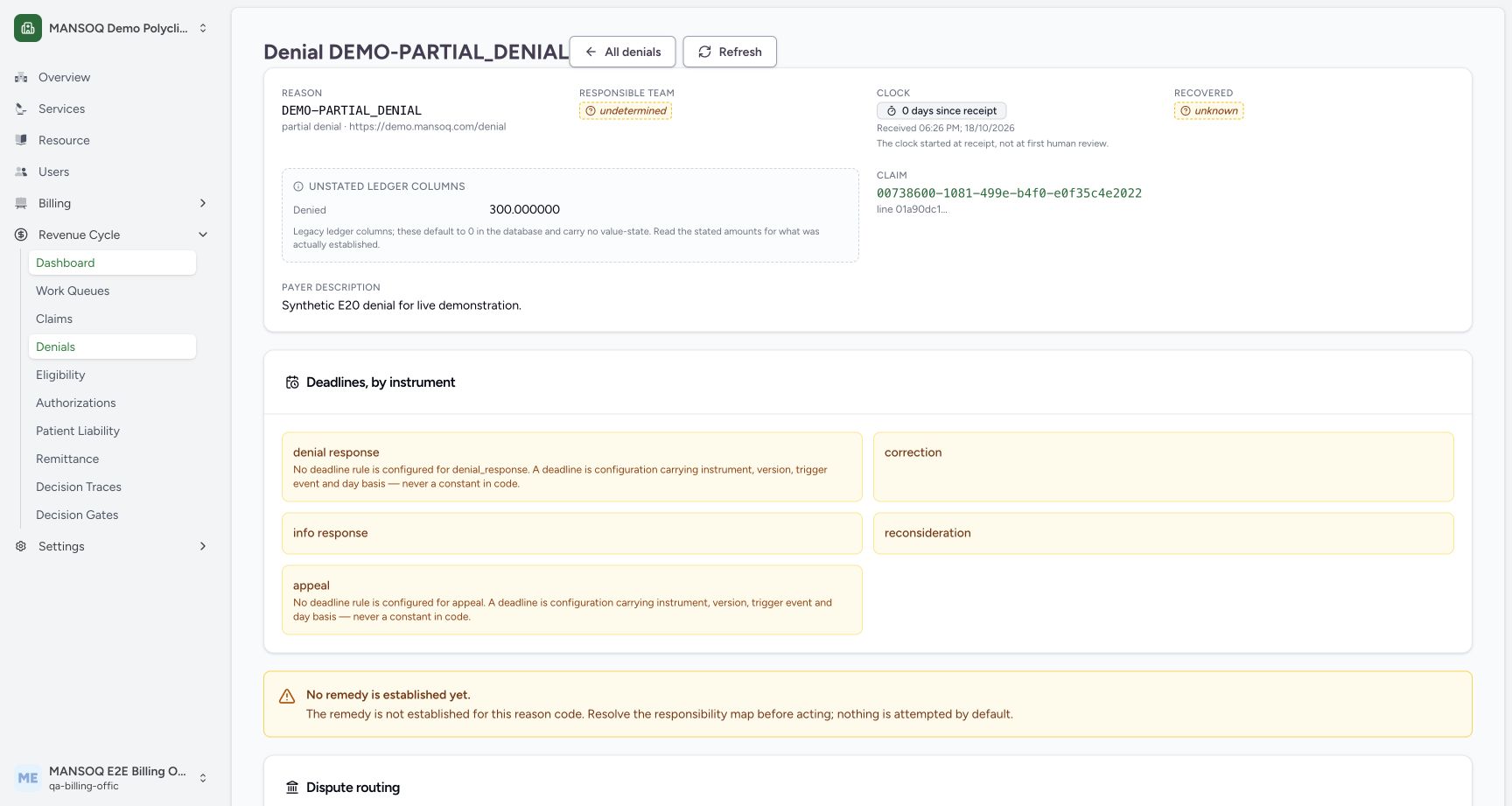Click the Refresh button
Viewport: 1512px width, 806px height.
[x=730, y=52]
